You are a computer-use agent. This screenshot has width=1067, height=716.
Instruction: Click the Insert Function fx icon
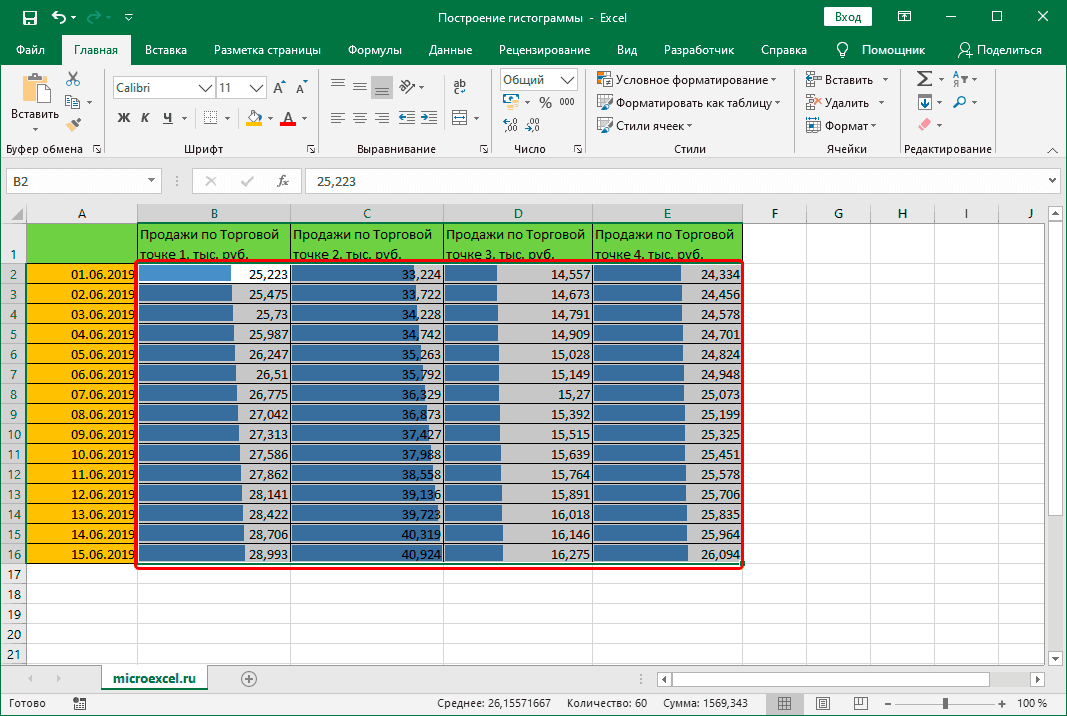(x=283, y=181)
